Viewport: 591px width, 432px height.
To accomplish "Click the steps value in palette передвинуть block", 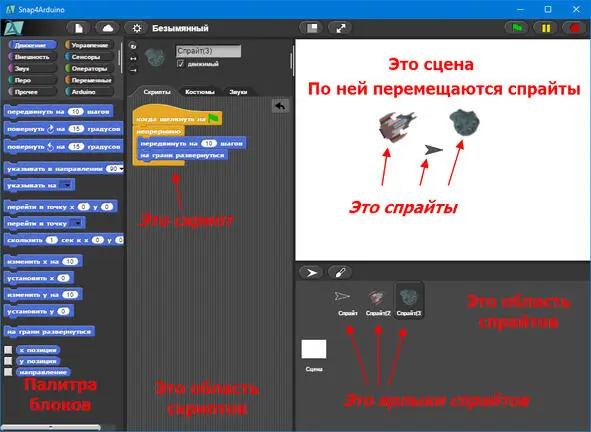I will 75,112.
